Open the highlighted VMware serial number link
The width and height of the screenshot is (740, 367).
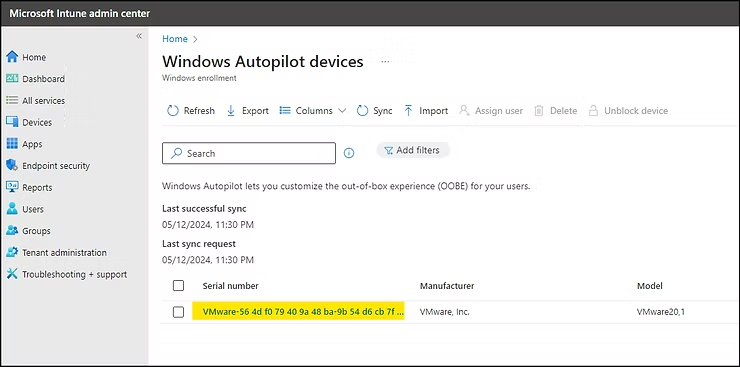tap(303, 312)
